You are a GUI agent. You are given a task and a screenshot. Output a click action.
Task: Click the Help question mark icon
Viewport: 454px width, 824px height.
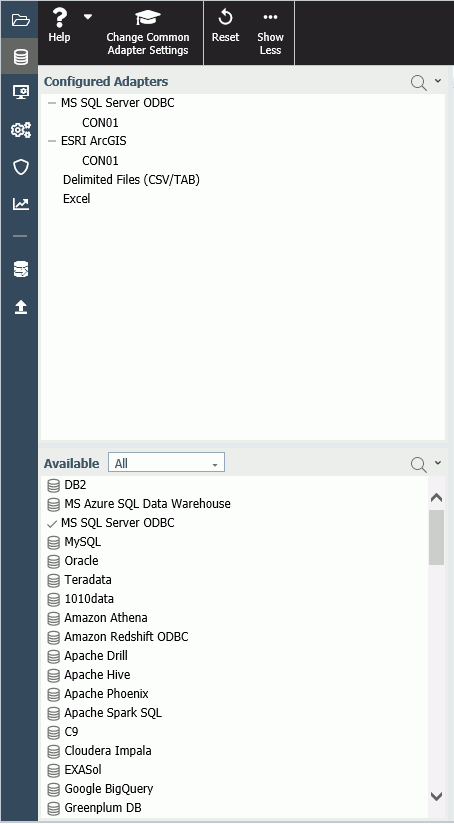59,18
